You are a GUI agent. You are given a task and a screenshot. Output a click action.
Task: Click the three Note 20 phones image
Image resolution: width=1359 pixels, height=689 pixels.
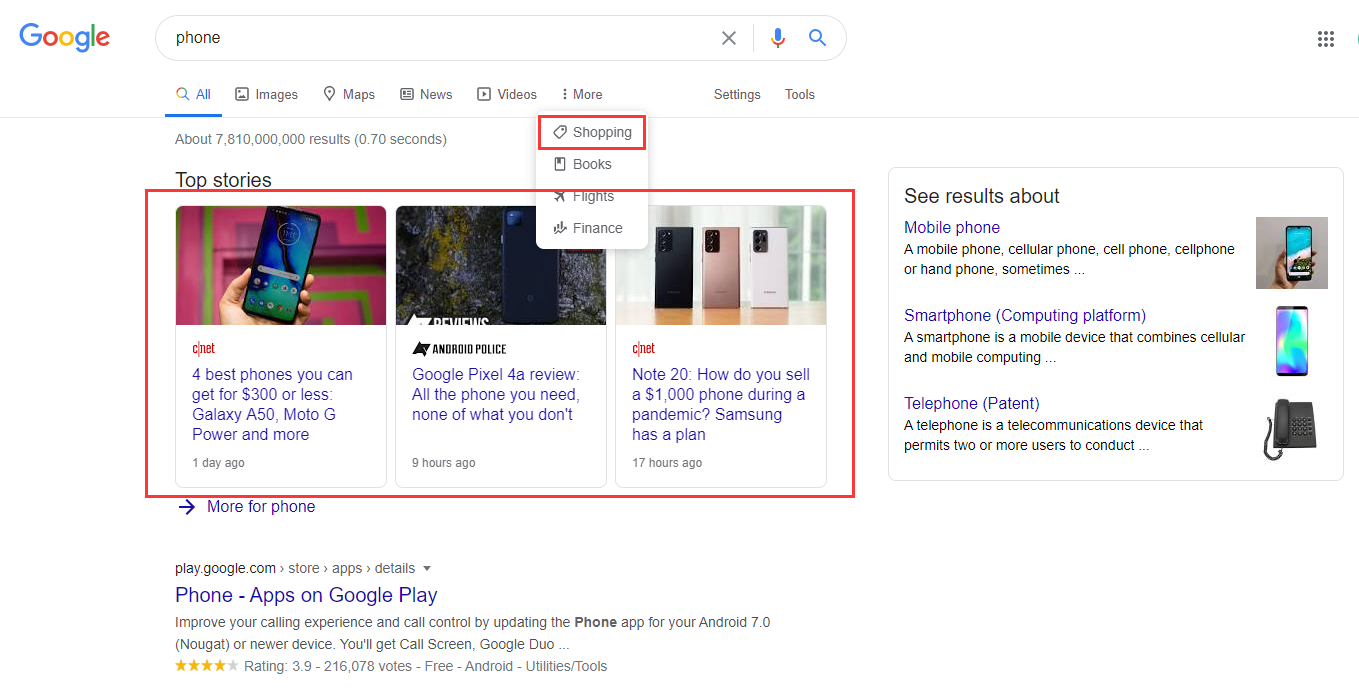tap(721, 265)
